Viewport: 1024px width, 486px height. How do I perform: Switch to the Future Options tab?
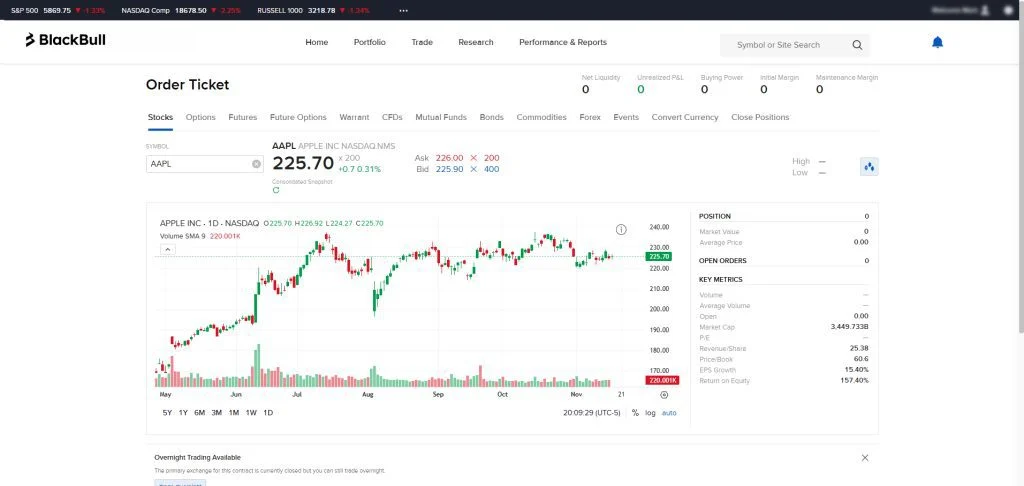(298, 118)
